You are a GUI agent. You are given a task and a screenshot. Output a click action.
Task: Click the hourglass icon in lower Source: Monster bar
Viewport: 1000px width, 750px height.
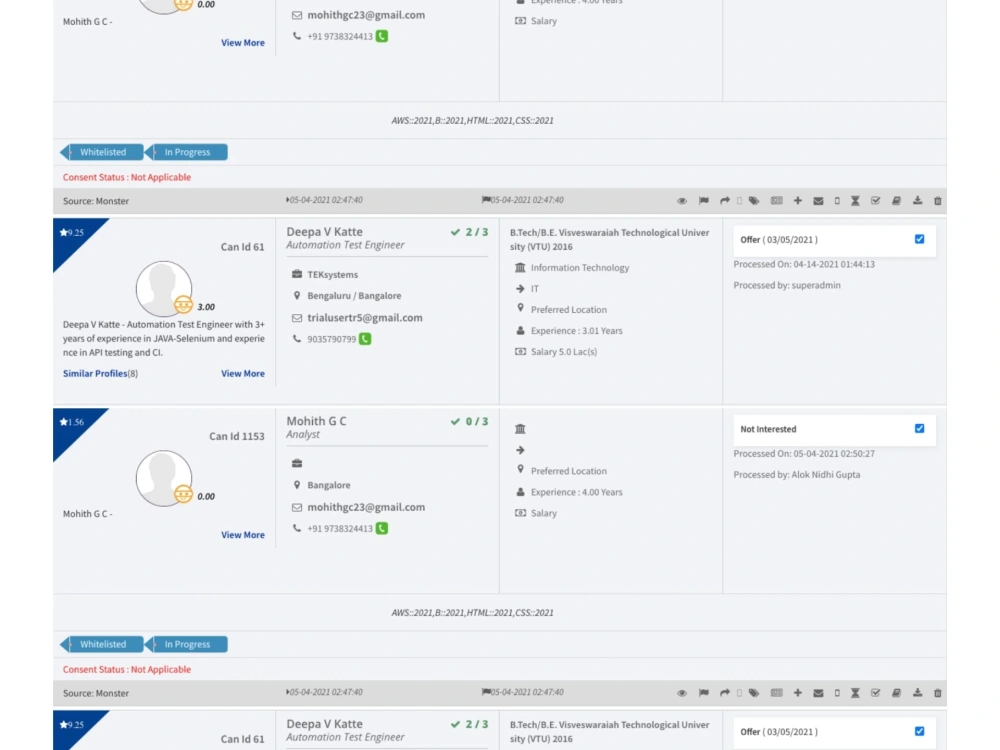855,693
